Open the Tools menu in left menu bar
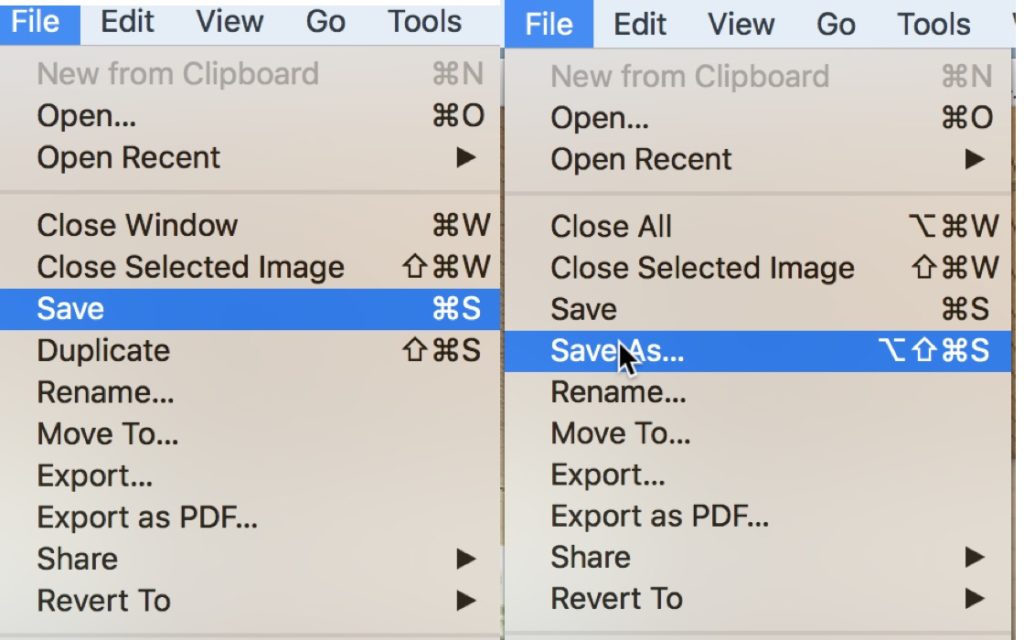The image size is (1024, 640). [425, 21]
